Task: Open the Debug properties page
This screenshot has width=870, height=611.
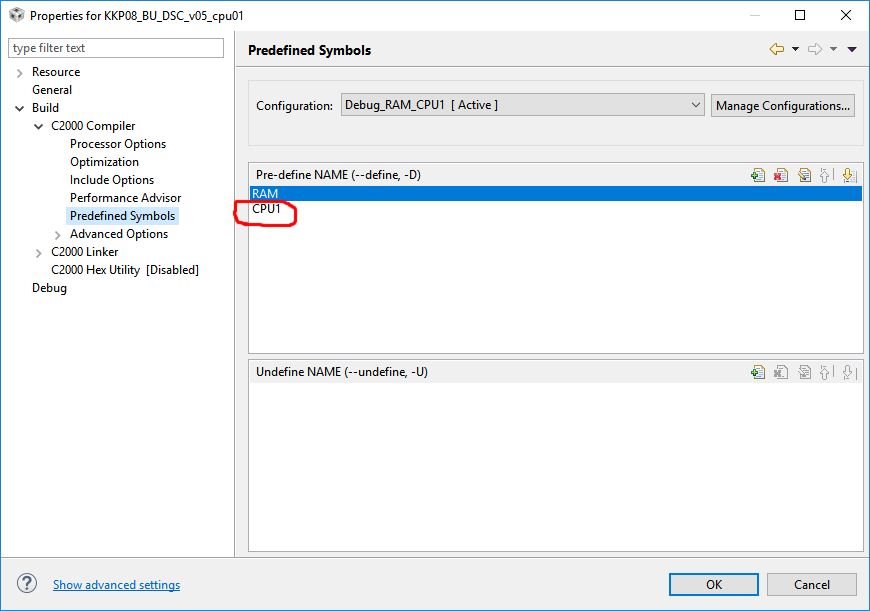Action: click(49, 288)
